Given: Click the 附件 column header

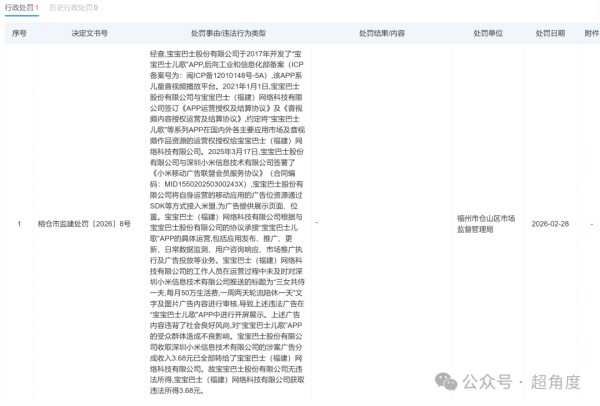Looking at the screenshot, I should point(591,33).
